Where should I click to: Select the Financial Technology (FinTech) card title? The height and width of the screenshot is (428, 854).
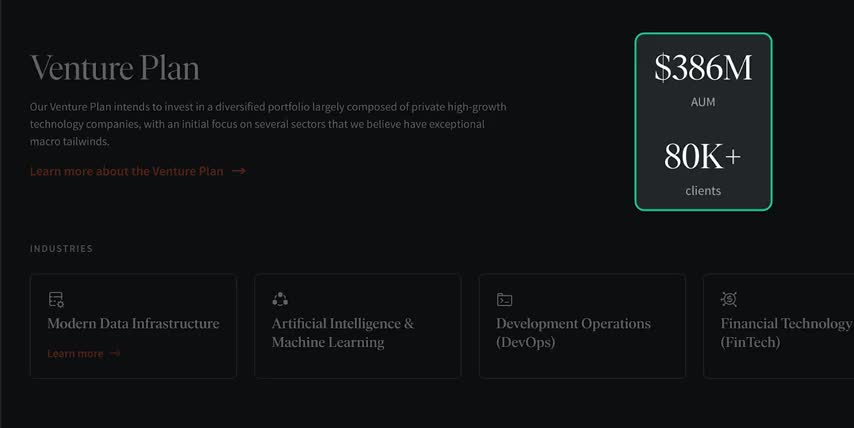coord(786,333)
